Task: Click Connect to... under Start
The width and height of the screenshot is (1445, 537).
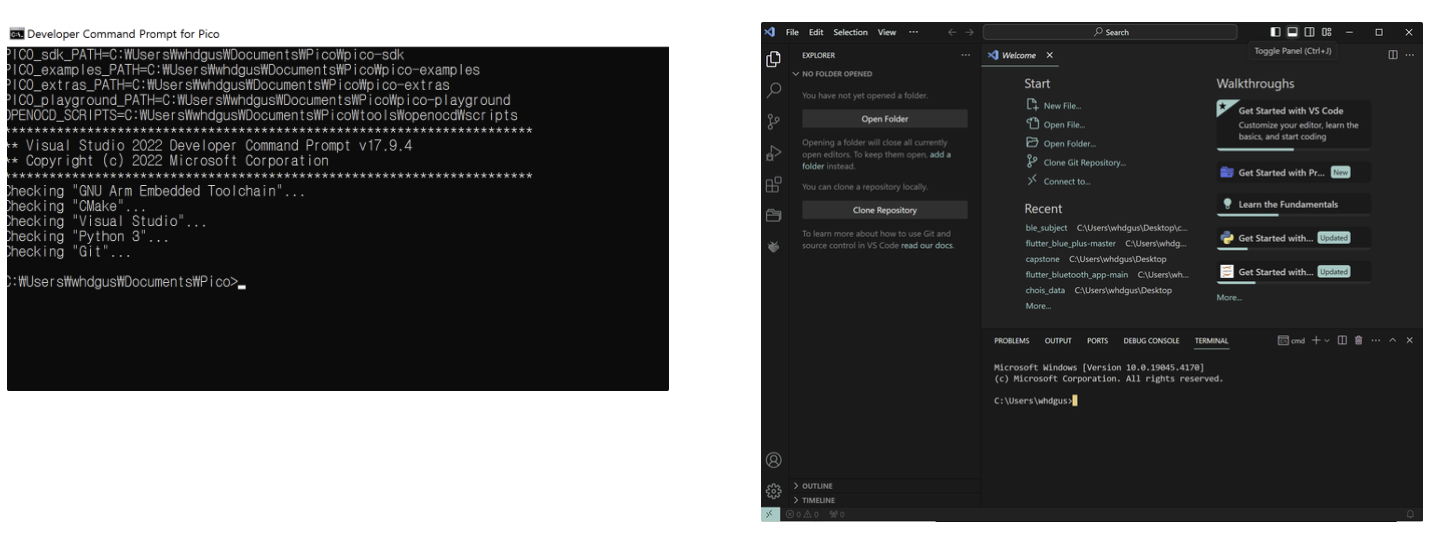Action: [x=1066, y=181]
